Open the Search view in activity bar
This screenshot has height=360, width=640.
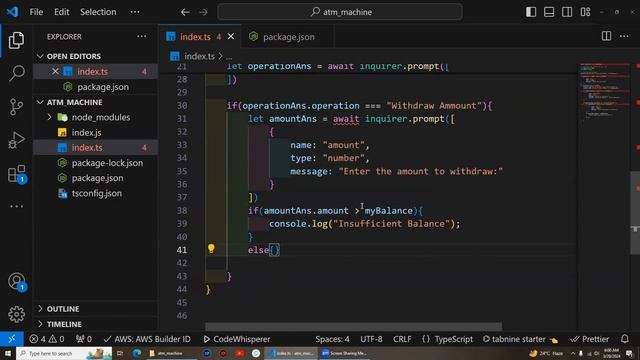click(x=16, y=73)
